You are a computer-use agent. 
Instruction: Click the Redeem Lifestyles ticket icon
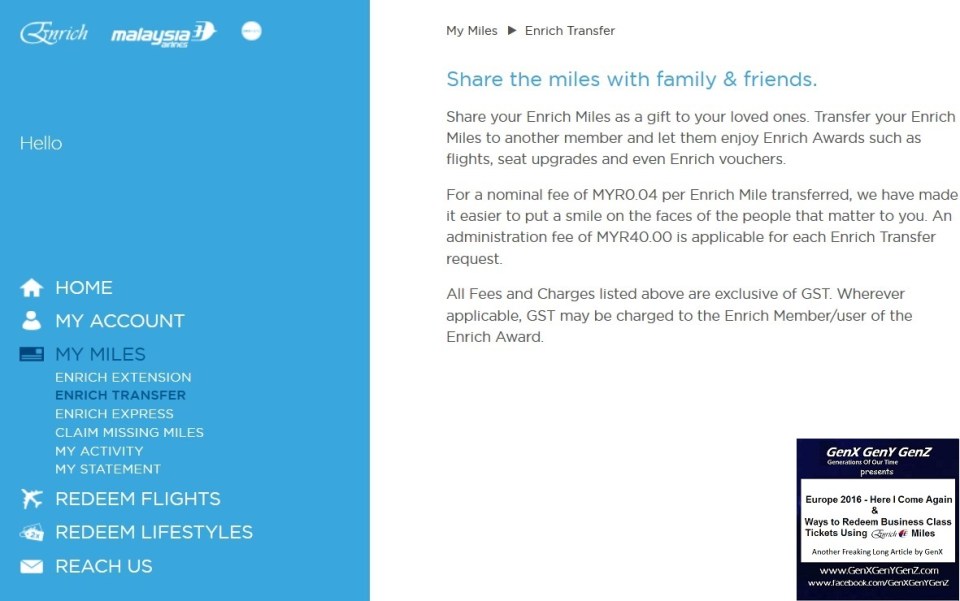32,532
